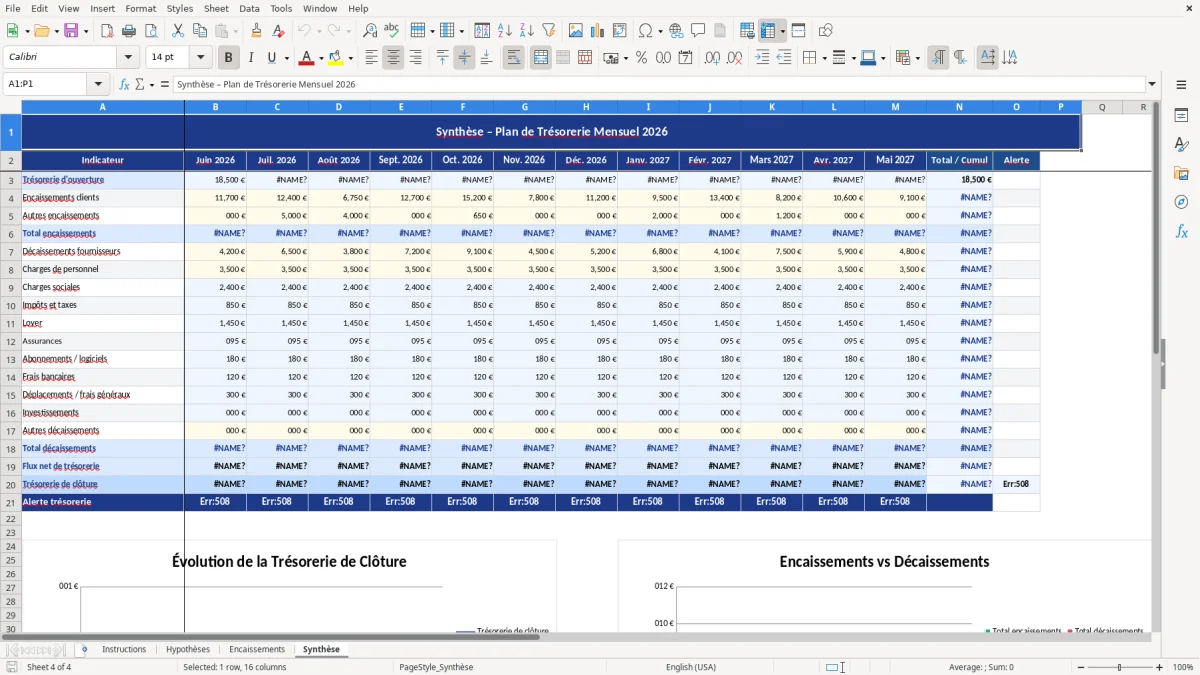This screenshot has height=675, width=1200.
Task: Toggle Freeze Rows and Columns
Action: (768, 31)
